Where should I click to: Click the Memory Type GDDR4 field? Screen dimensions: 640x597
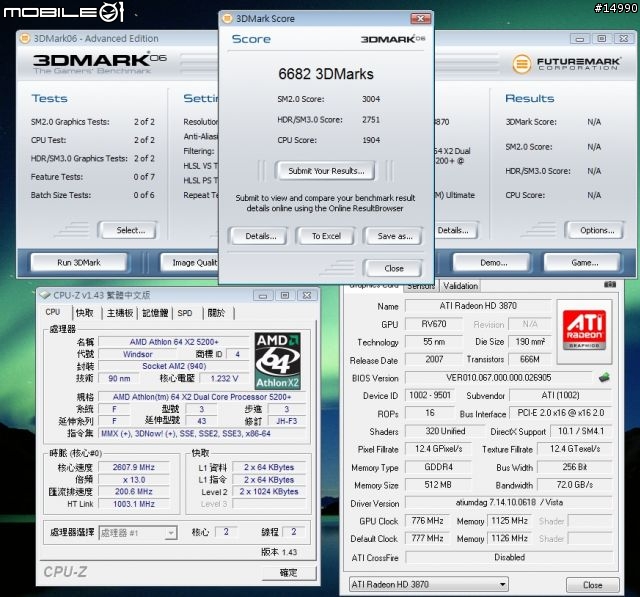tap(438, 467)
